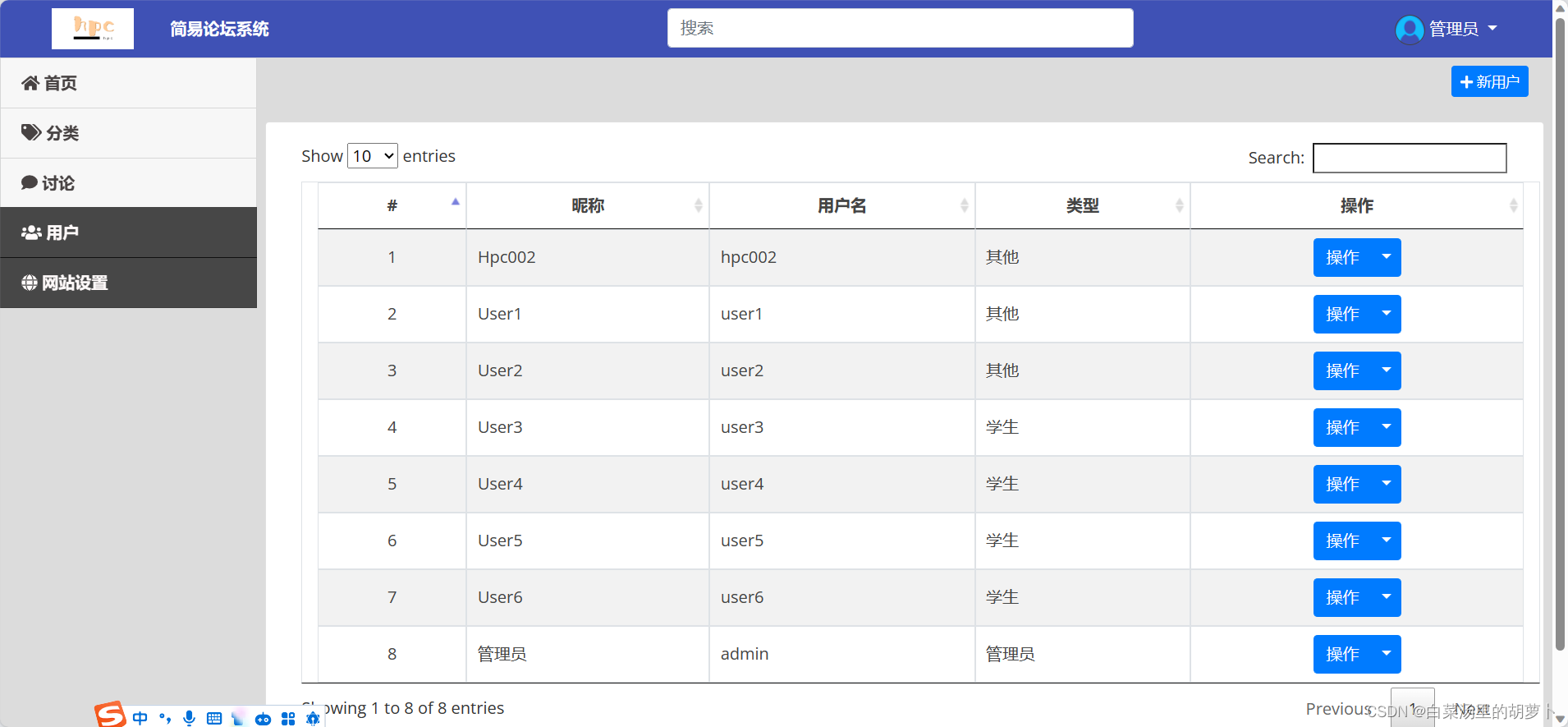Click the Hpc002 nickname cell
This screenshot has height=727, width=1568.
click(x=588, y=257)
